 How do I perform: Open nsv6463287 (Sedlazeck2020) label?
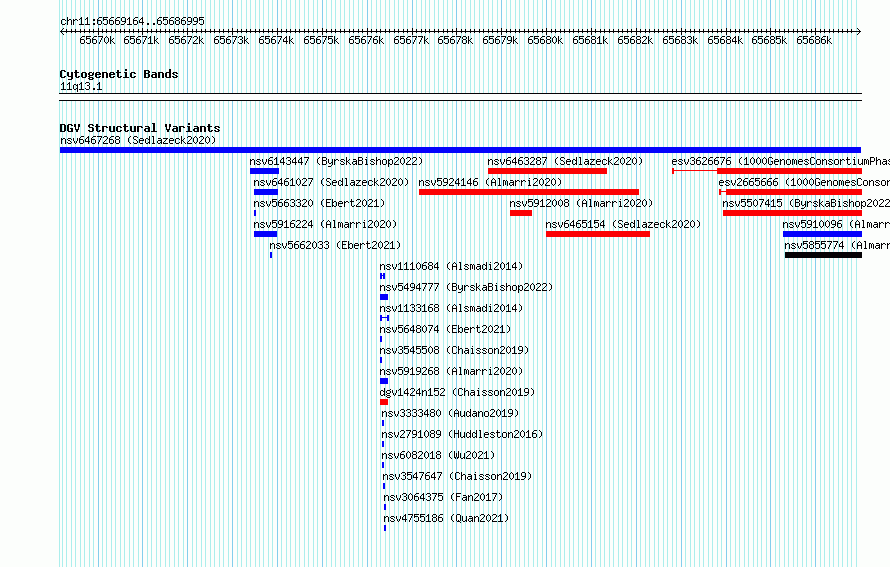565,161
